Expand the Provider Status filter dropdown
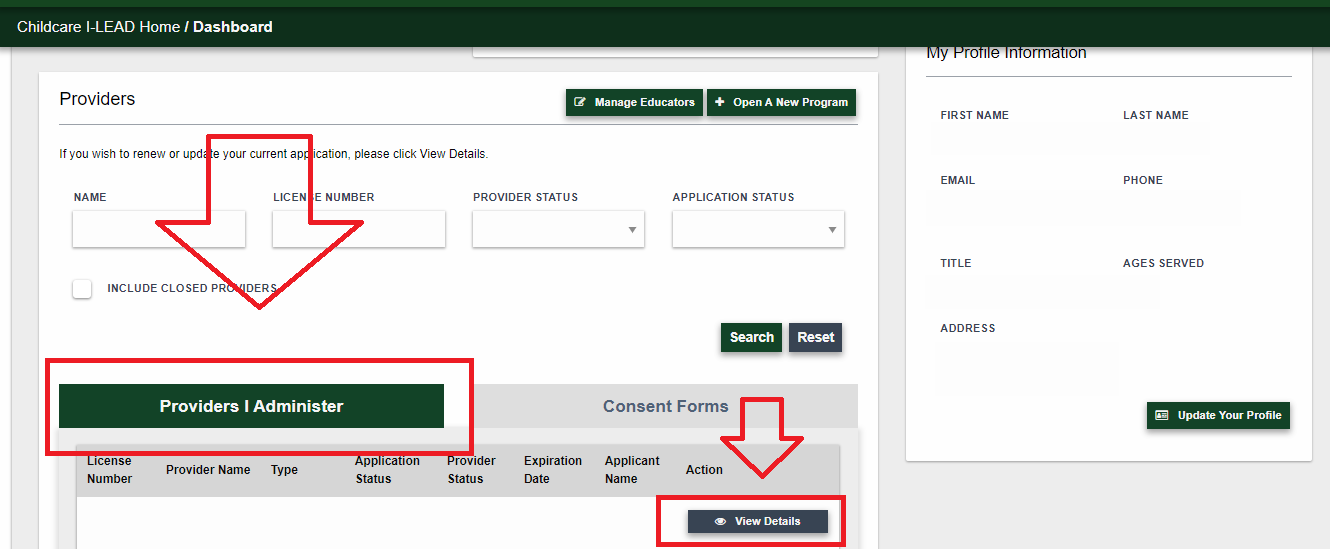Image resolution: width=1330 pixels, height=549 pixels. pyautogui.click(x=558, y=229)
